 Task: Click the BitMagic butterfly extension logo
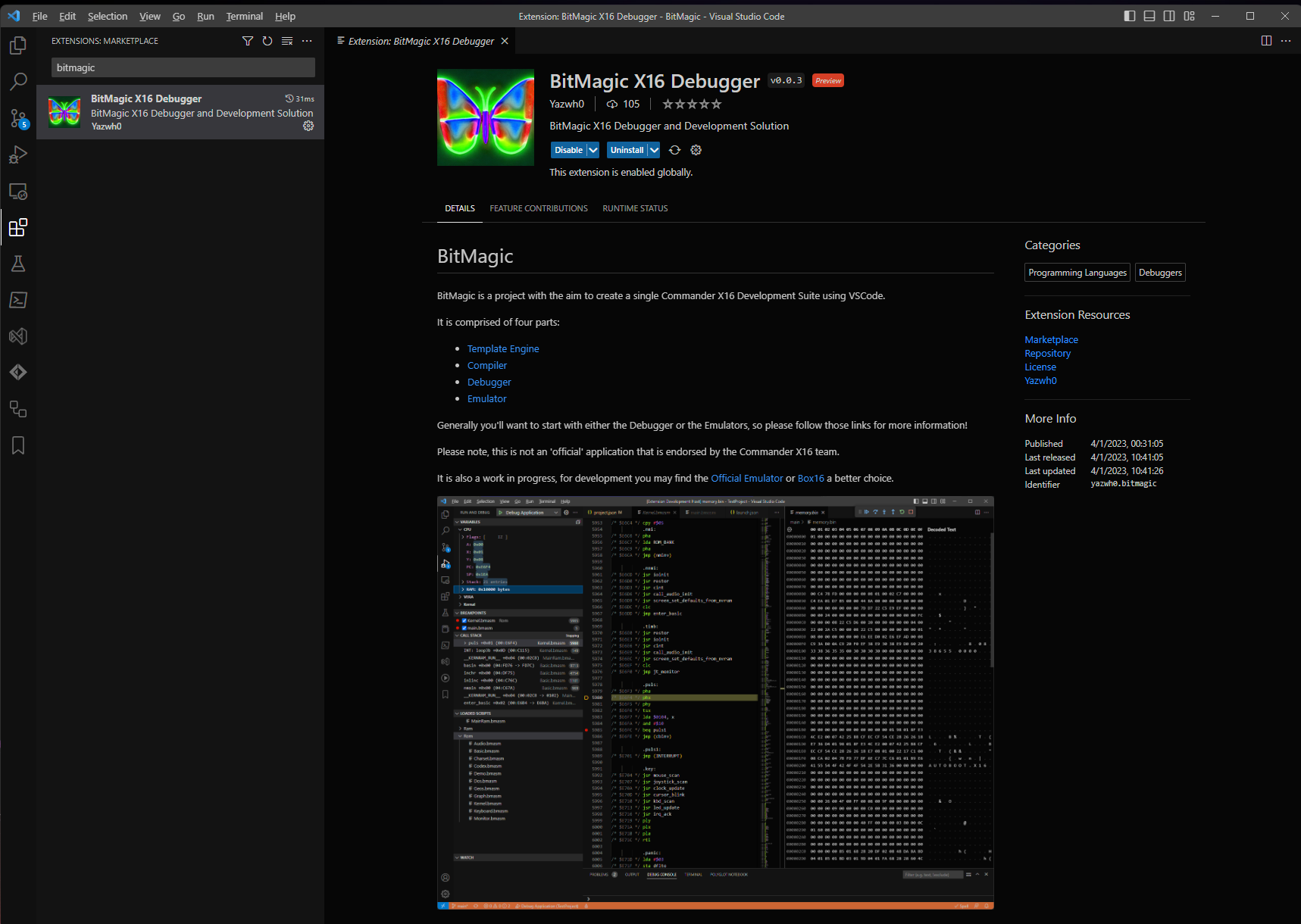[x=486, y=117]
